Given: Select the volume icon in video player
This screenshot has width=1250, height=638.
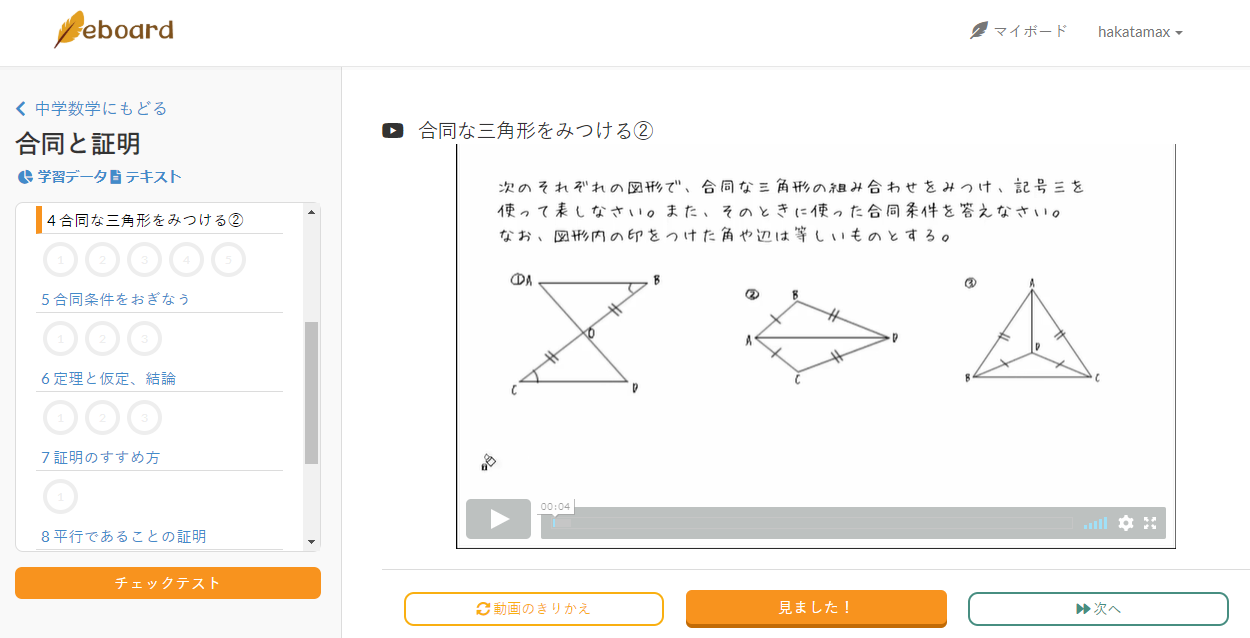Looking at the screenshot, I should [1094, 522].
